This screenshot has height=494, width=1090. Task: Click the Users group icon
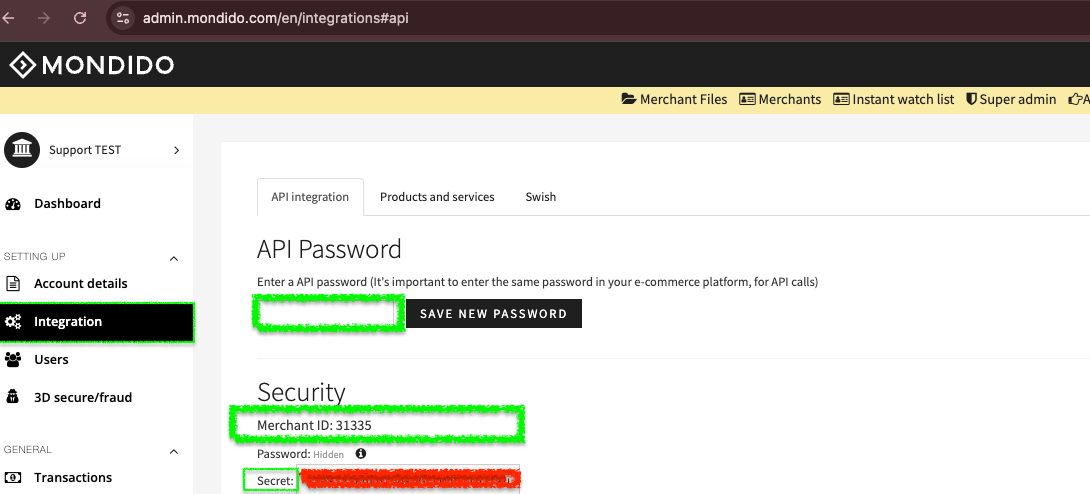pos(13,359)
